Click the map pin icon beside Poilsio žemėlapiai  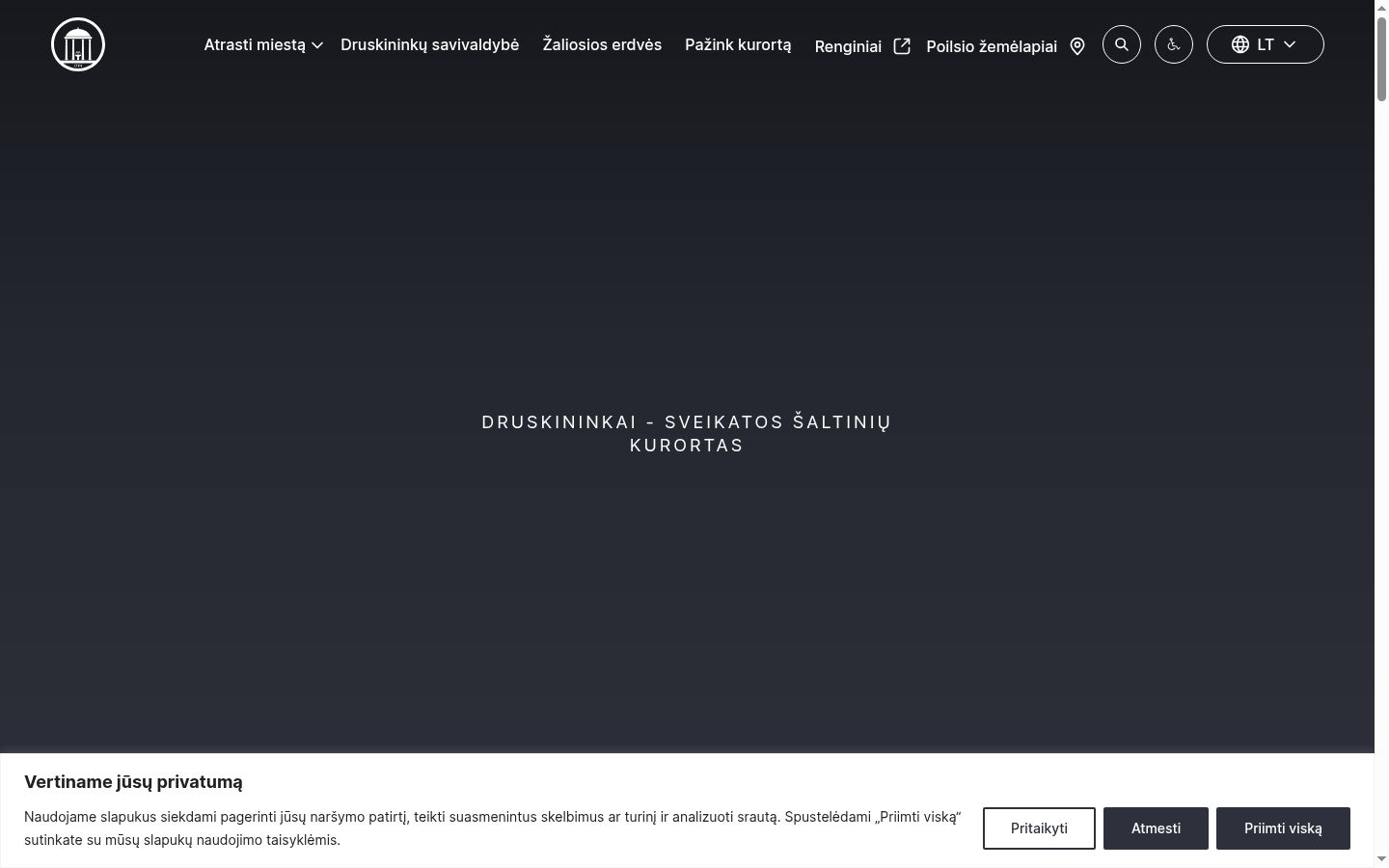1077,46
